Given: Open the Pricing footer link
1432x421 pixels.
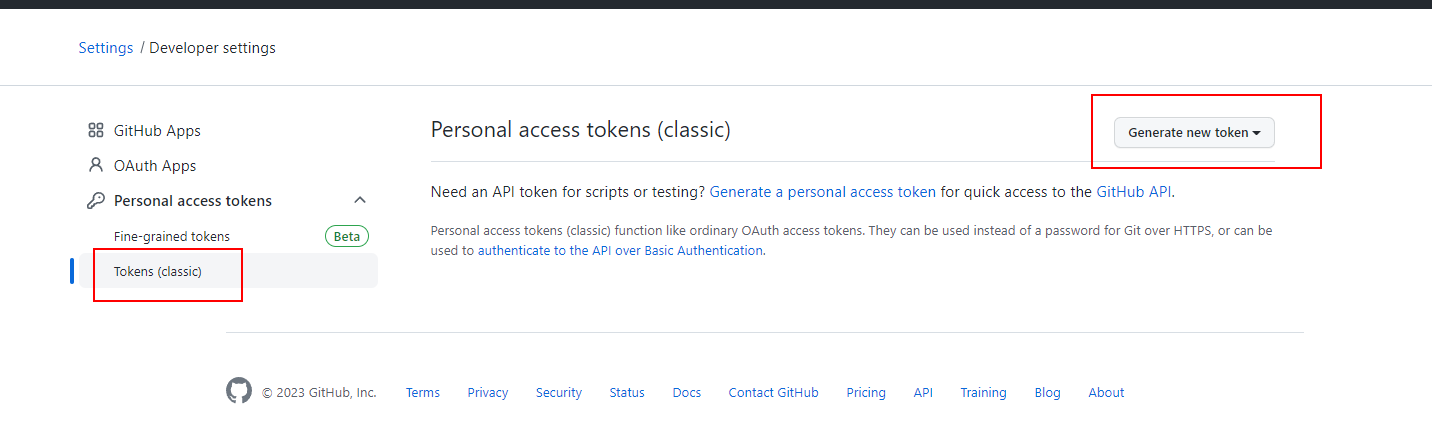Looking at the screenshot, I should (x=866, y=392).
